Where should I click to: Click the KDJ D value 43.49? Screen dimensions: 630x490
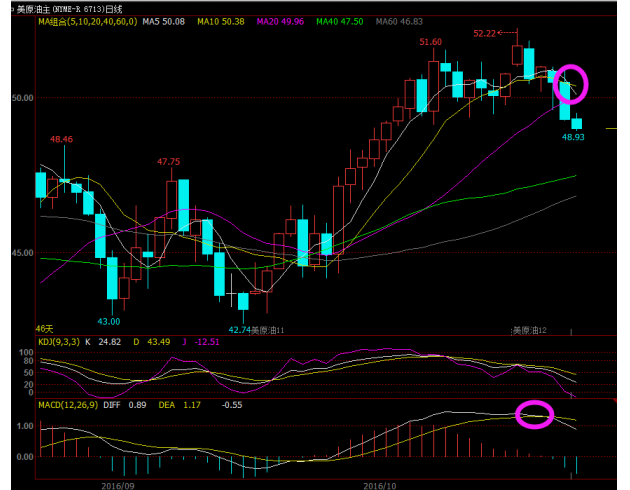[x=159, y=342]
